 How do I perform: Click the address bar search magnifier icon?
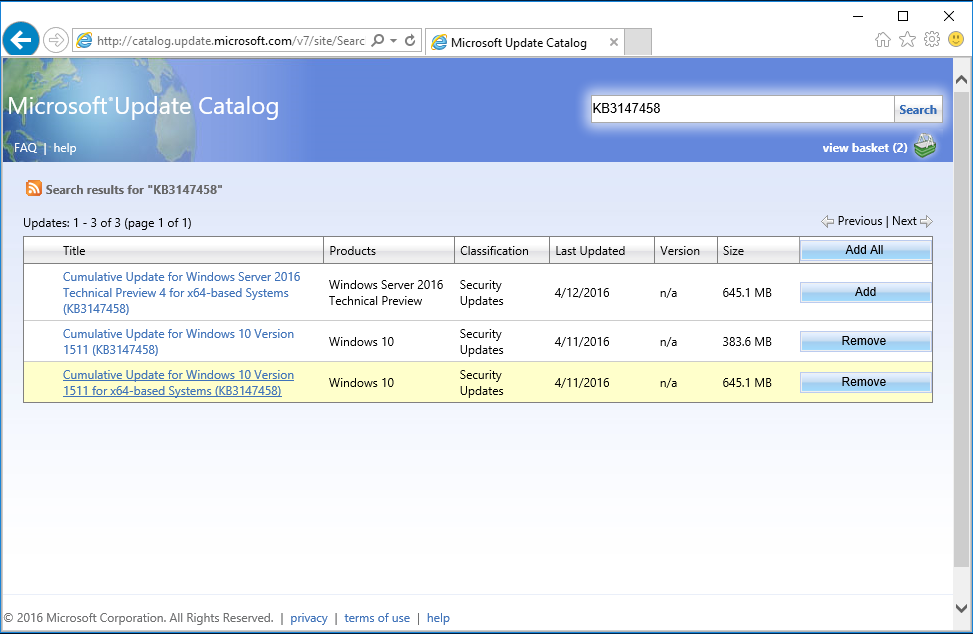tap(377, 41)
